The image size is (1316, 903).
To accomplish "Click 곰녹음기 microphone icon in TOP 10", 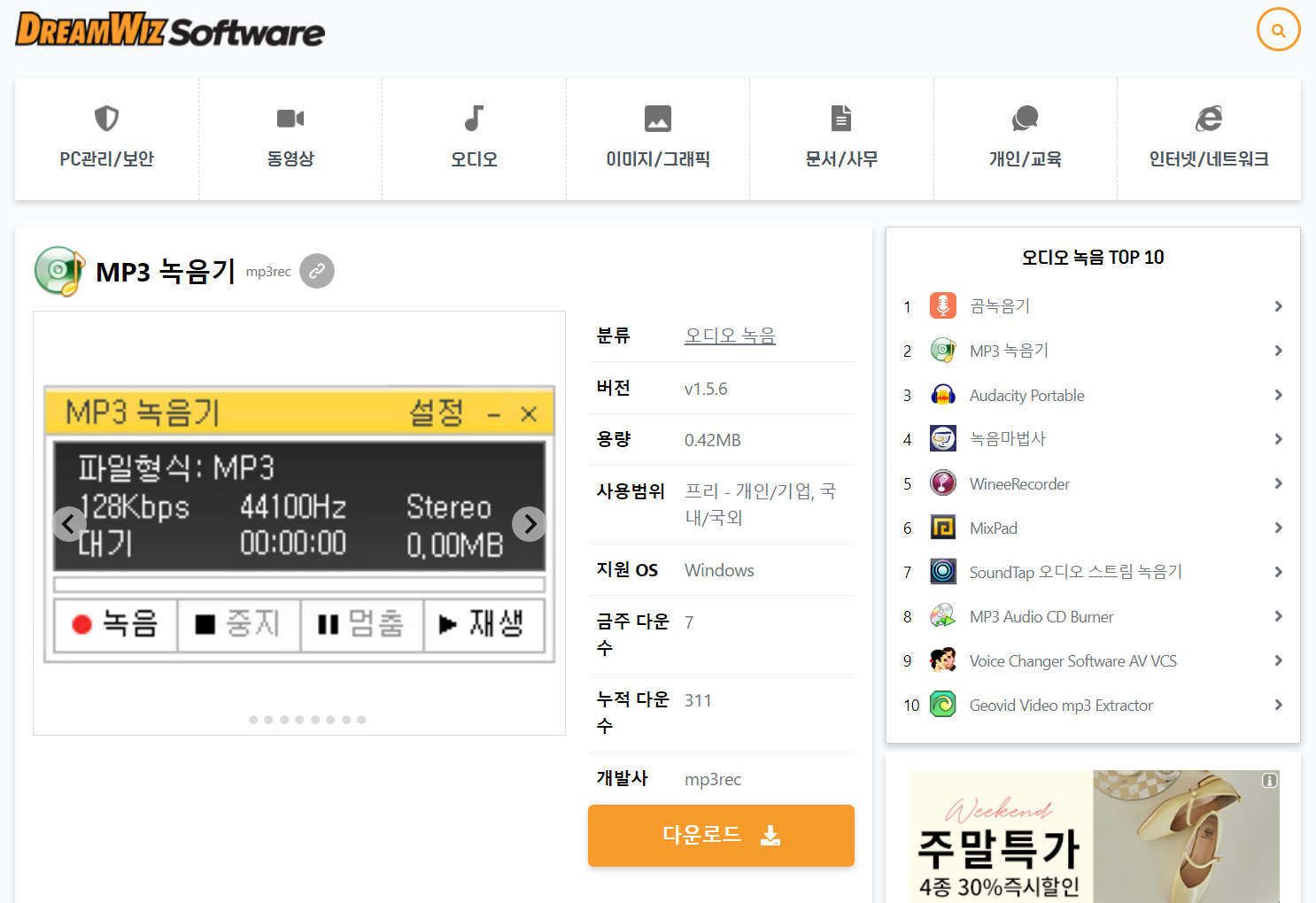I will (x=943, y=305).
